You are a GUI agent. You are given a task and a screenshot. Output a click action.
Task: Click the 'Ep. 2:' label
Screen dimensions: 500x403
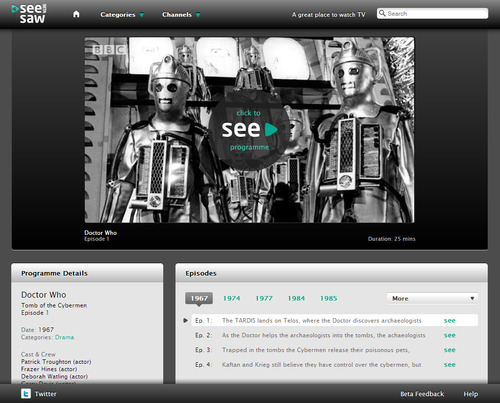point(204,335)
